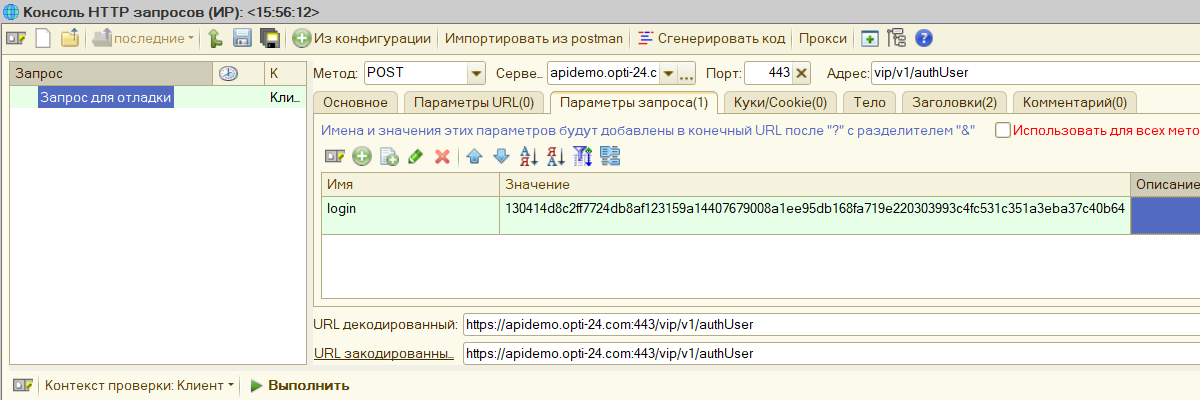
Task: Open the Тело tab
Action: coord(870,102)
